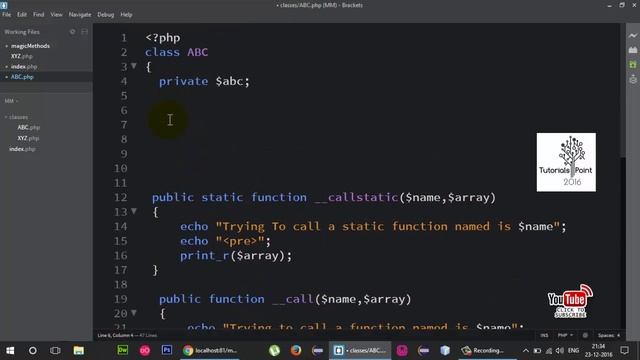640x360 pixels.
Task: Collapse the code fold arrow on line 20
Action: point(133,313)
